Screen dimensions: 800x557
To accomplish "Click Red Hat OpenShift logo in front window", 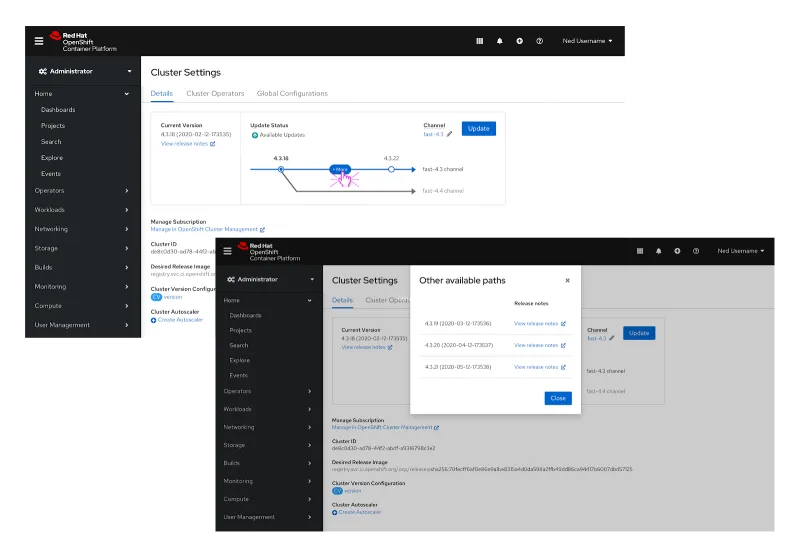I will tap(269, 251).
